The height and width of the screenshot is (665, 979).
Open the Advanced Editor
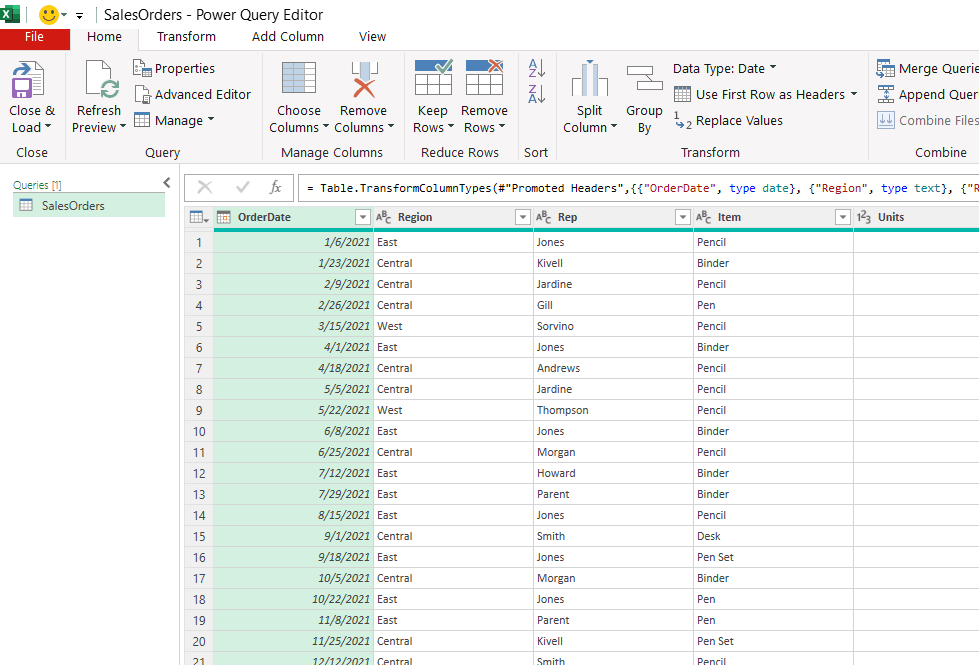193,94
